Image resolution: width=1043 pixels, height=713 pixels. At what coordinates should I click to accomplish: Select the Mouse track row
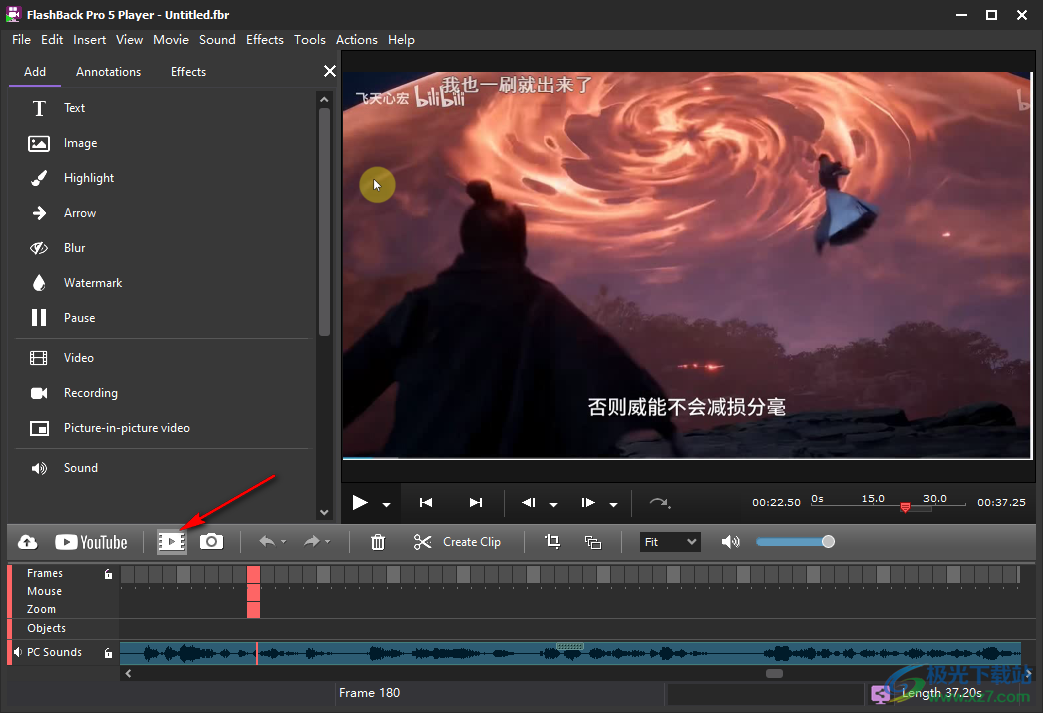tap(45, 591)
